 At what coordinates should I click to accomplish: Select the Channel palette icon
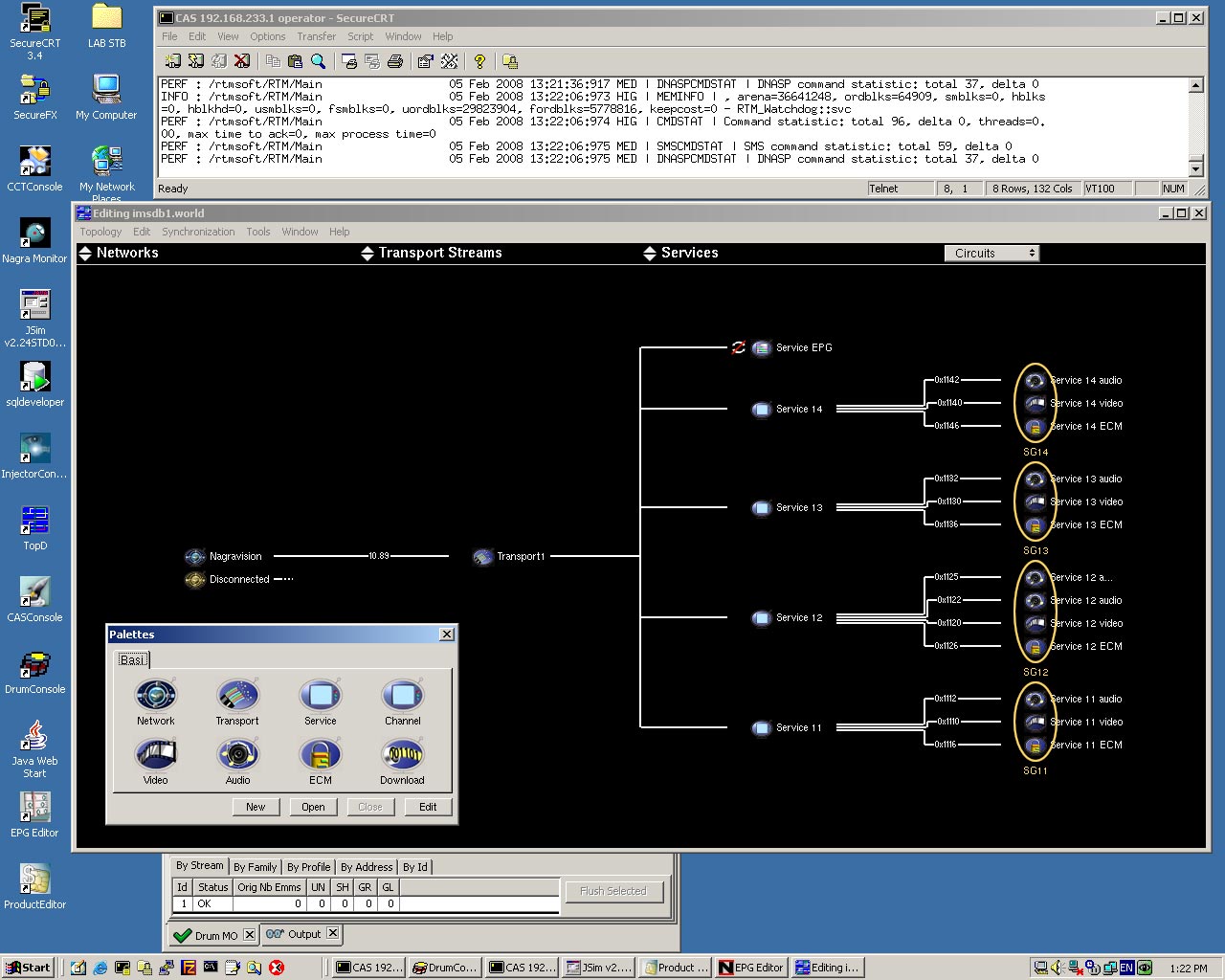[x=403, y=696]
